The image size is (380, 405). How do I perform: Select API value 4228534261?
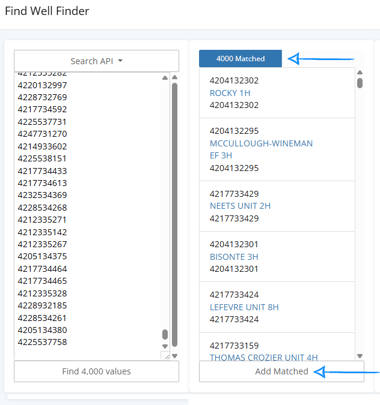(x=42, y=318)
